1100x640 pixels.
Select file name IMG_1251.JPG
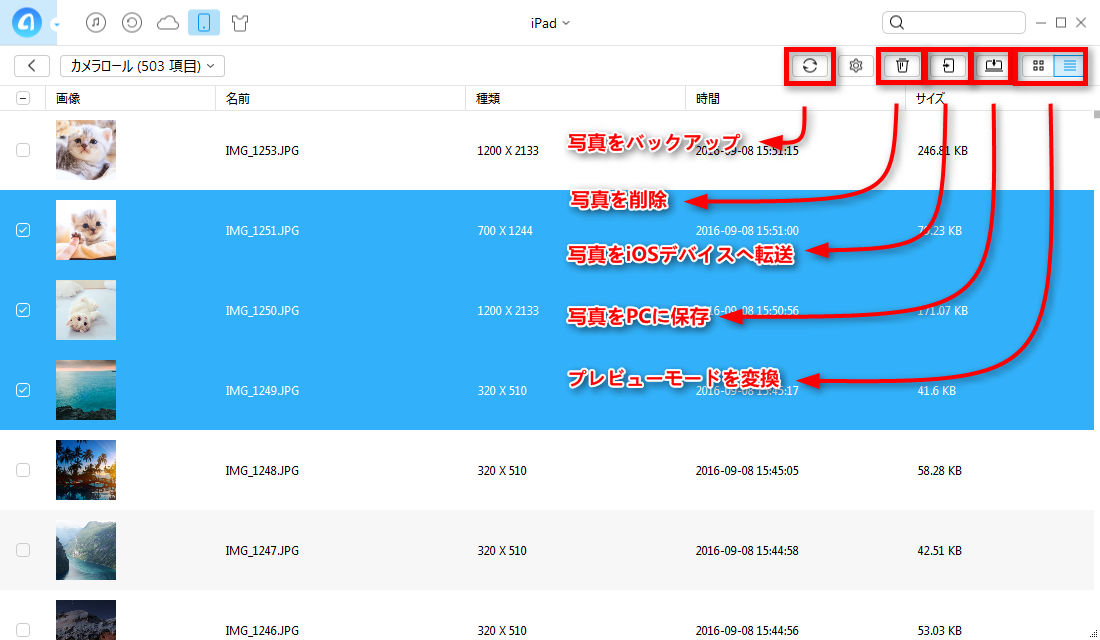[262, 231]
